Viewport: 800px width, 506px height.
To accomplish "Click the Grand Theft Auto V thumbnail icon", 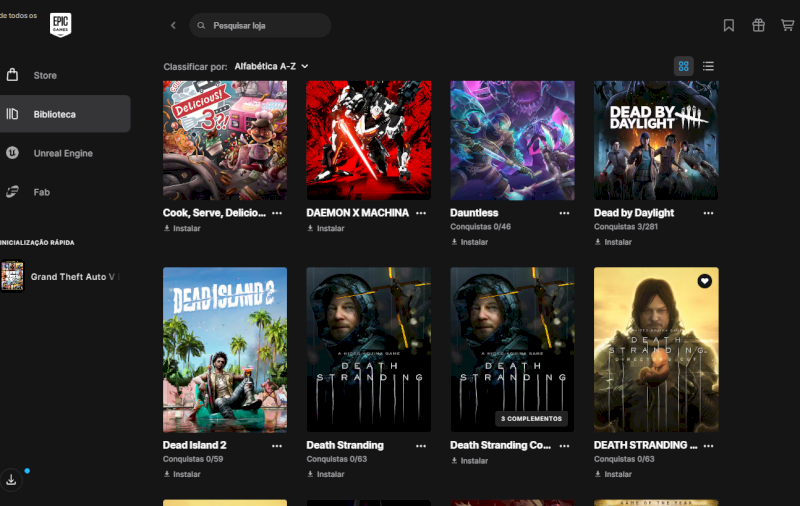I will click(x=12, y=276).
